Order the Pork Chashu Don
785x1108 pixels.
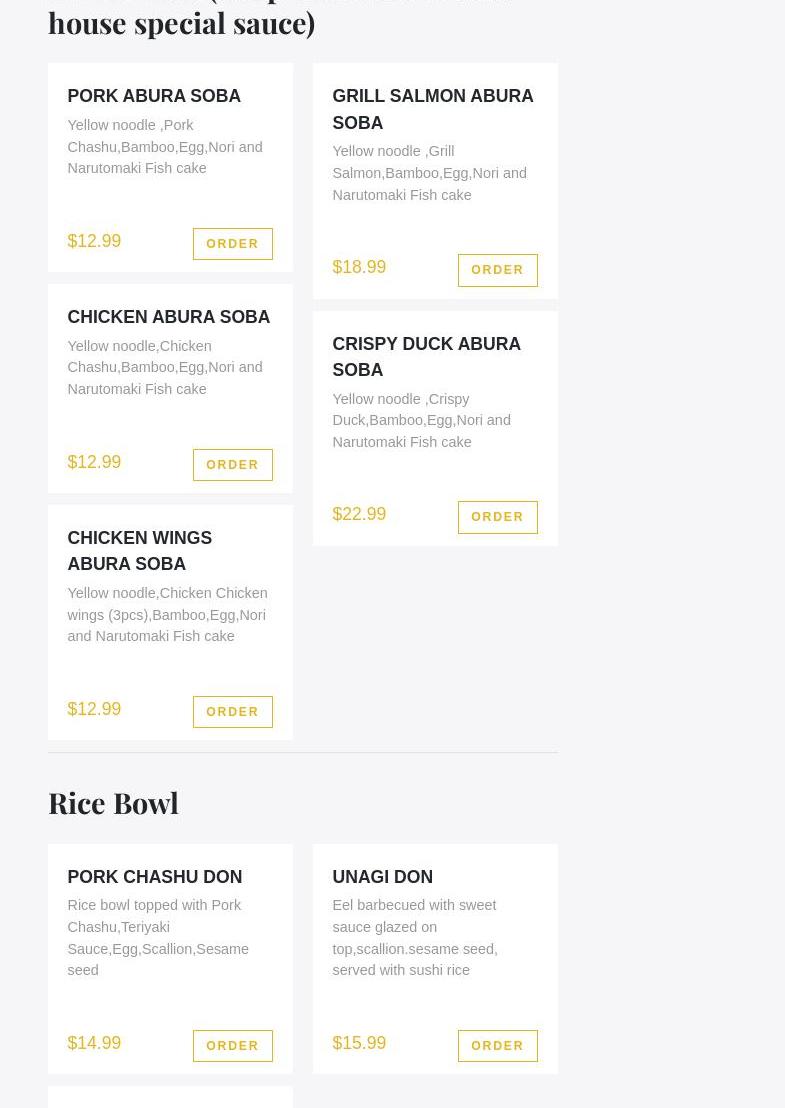click(x=232, y=1046)
